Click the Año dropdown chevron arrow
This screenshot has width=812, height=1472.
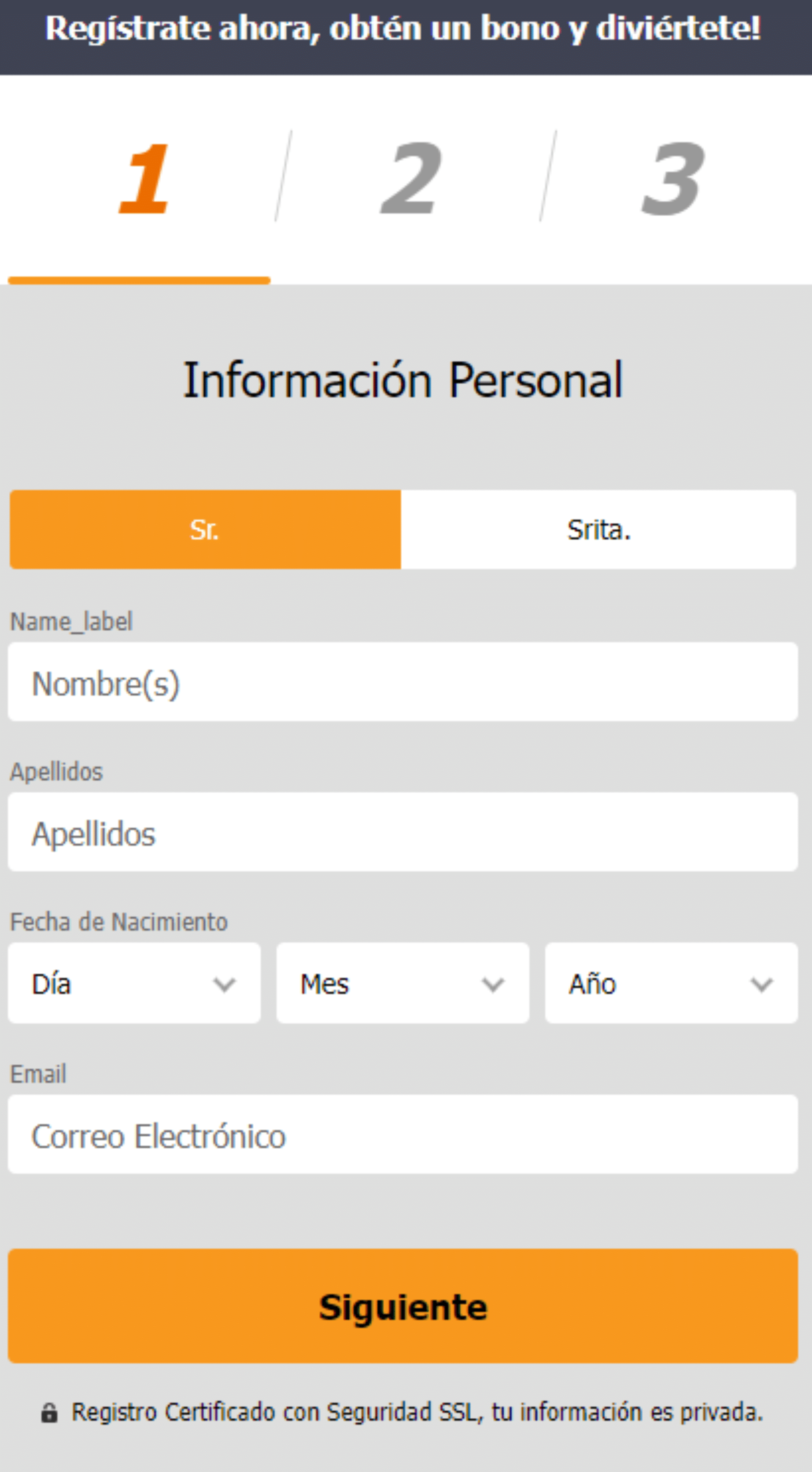coord(761,984)
